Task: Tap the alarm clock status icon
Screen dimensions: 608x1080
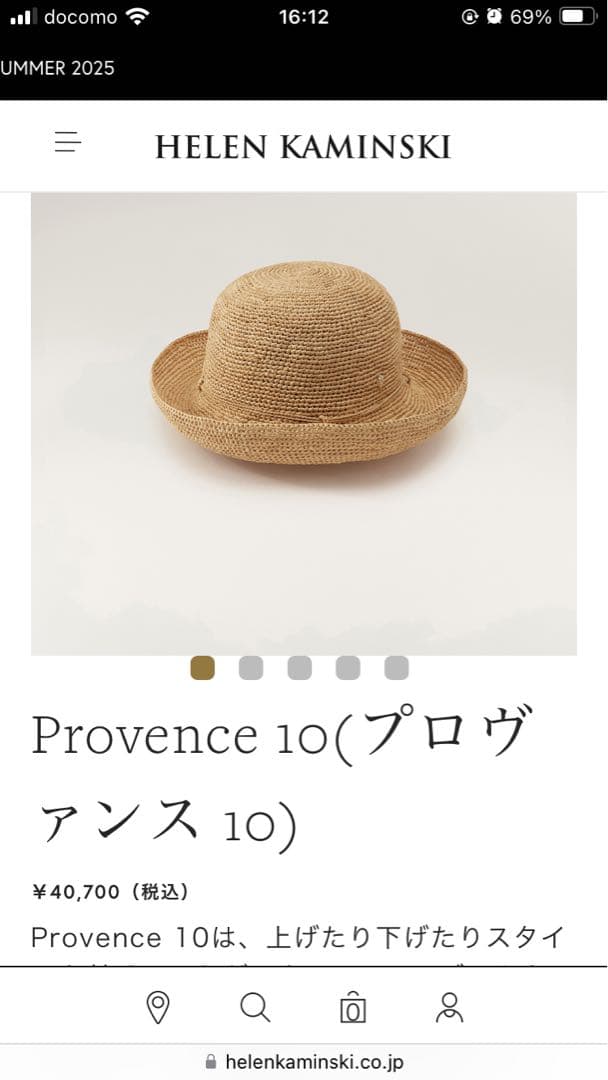Action: point(494,17)
